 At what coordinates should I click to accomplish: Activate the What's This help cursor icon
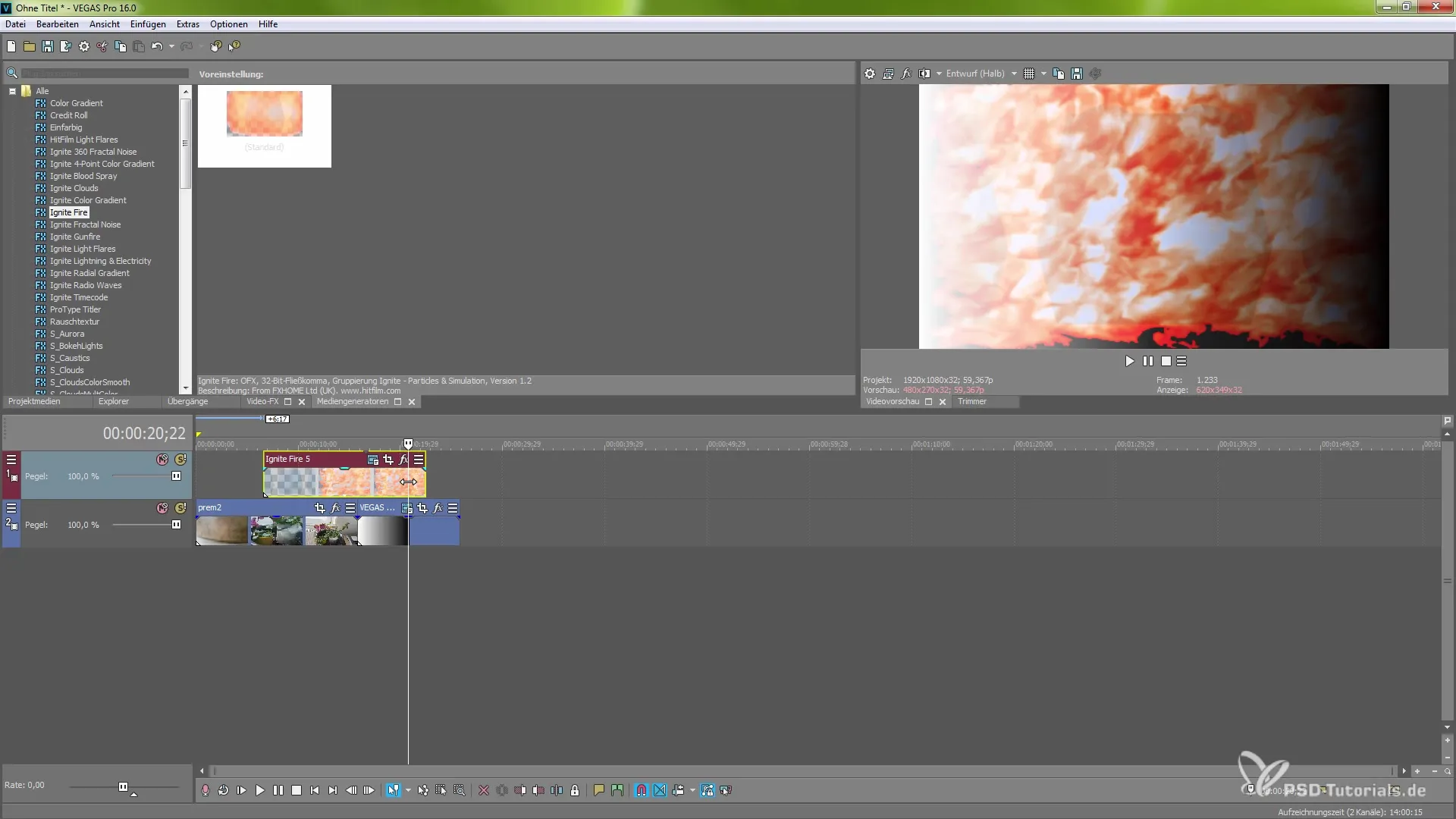pyautogui.click(x=234, y=46)
